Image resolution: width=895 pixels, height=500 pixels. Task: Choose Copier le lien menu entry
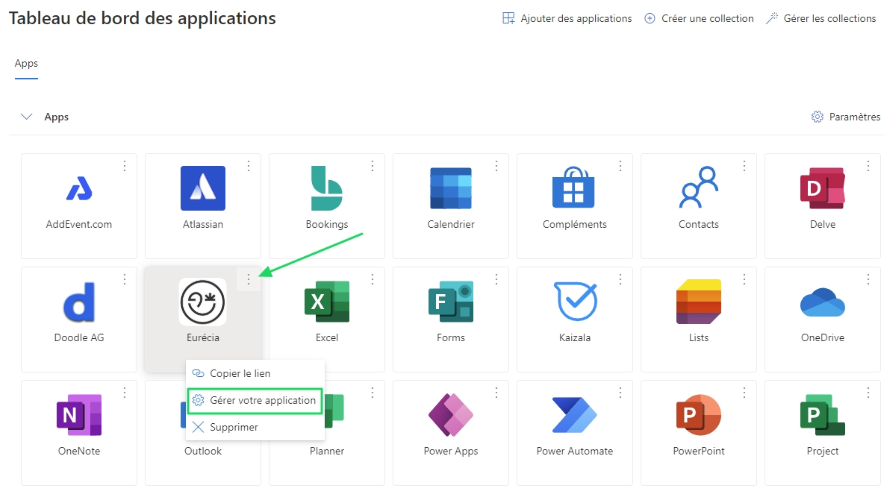click(256, 373)
